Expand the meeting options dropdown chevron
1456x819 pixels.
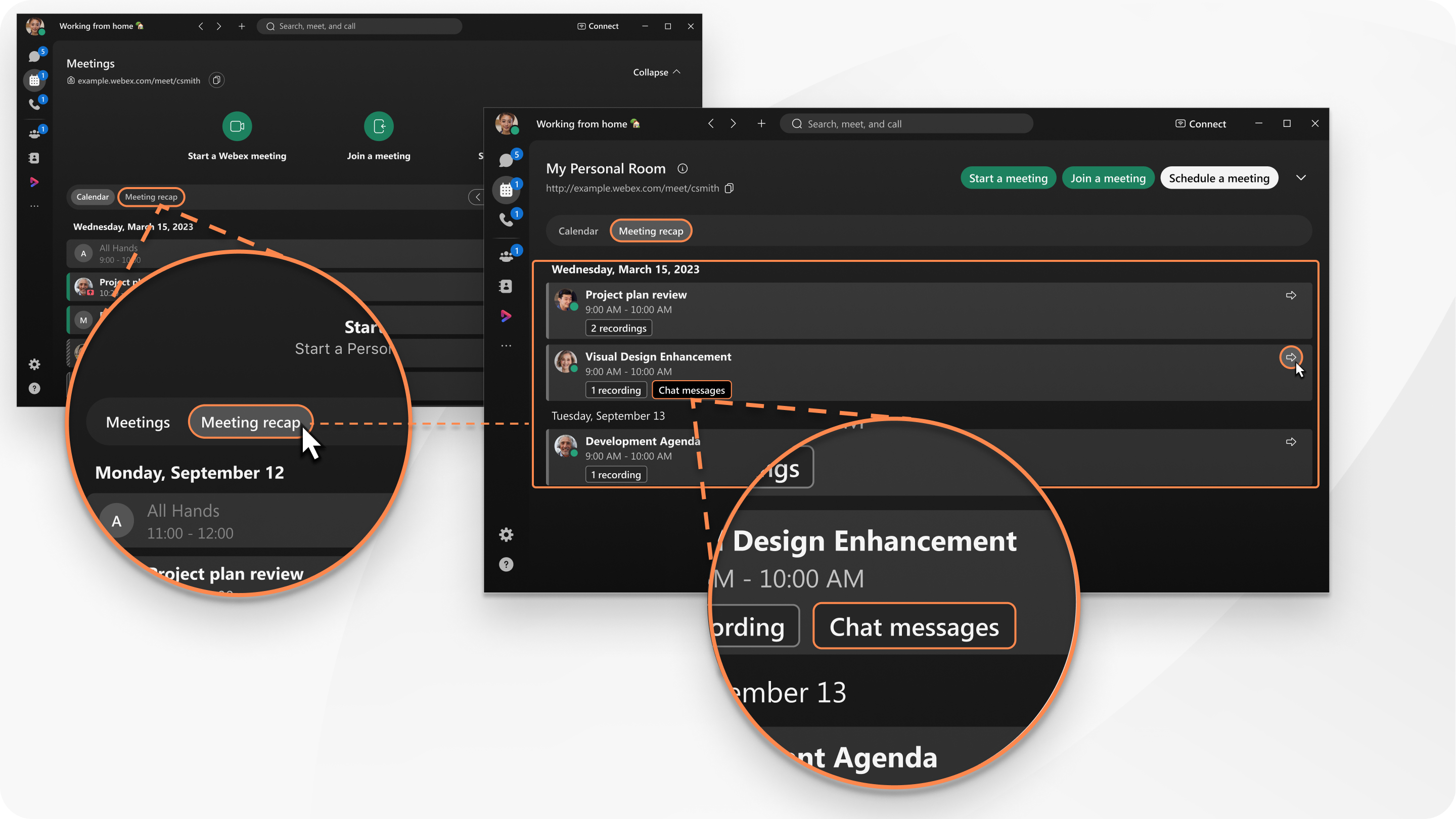(1300, 178)
